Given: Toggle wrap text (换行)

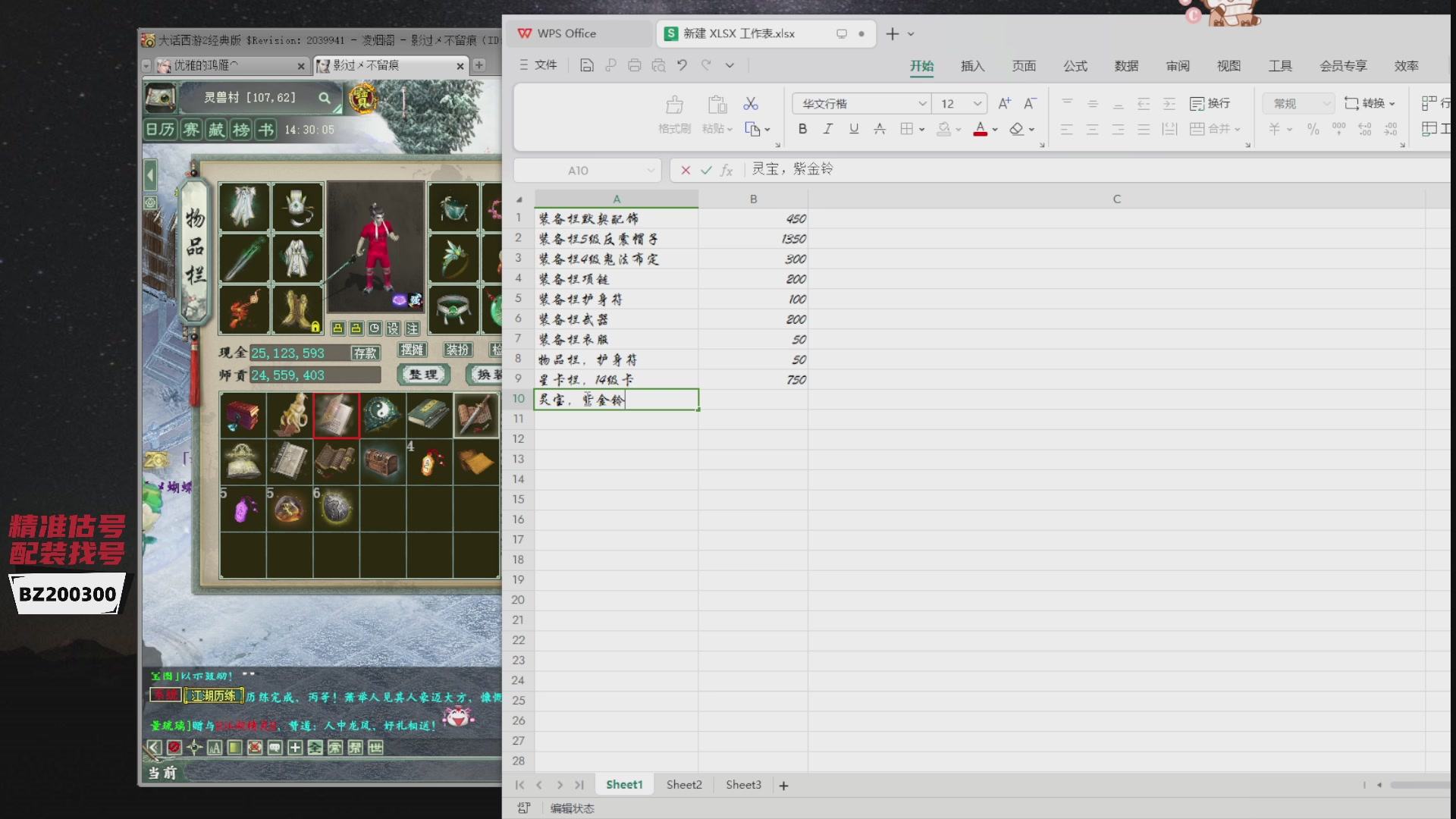Looking at the screenshot, I should tap(1210, 104).
